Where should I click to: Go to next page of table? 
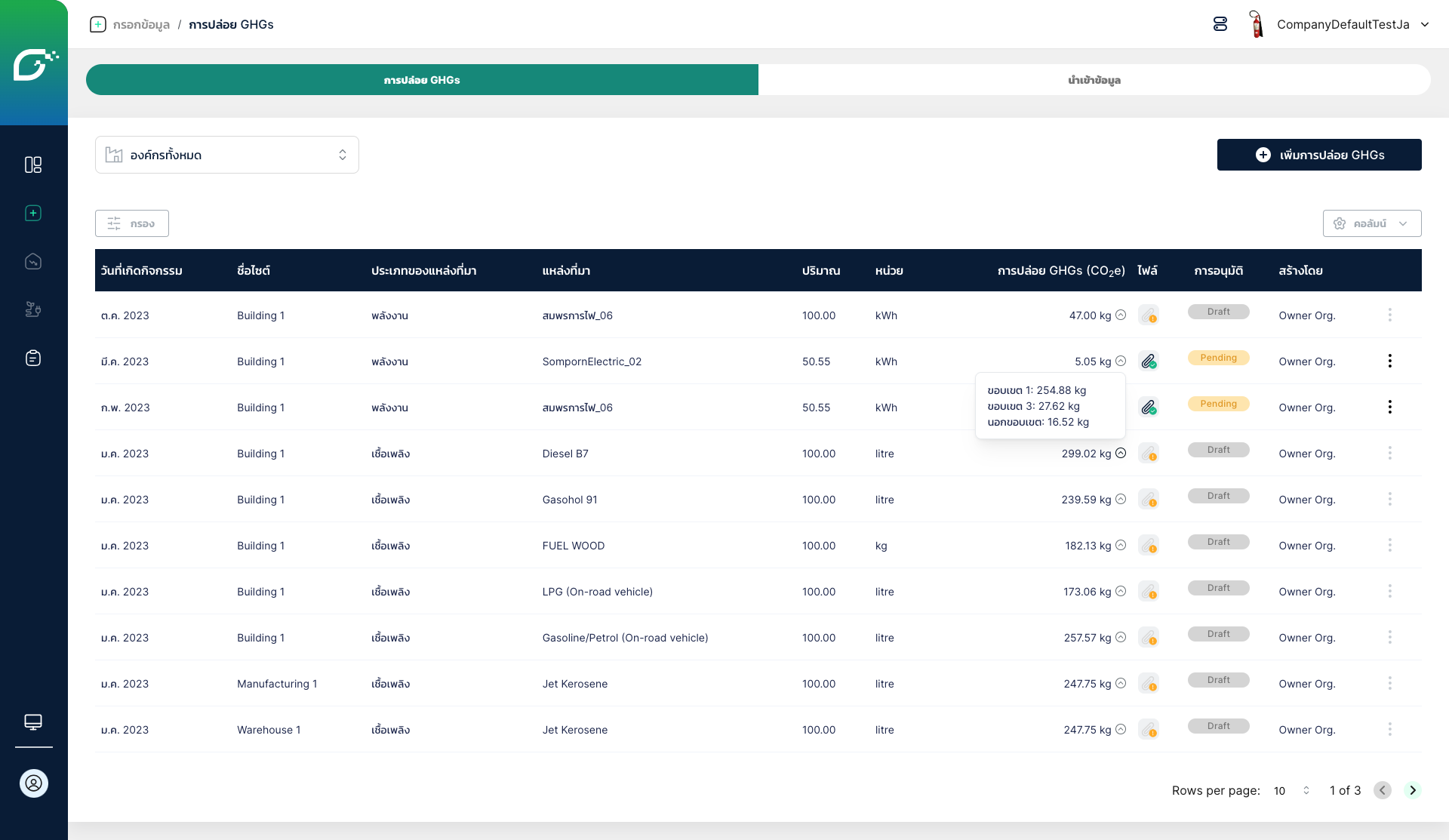click(x=1412, y=790)
